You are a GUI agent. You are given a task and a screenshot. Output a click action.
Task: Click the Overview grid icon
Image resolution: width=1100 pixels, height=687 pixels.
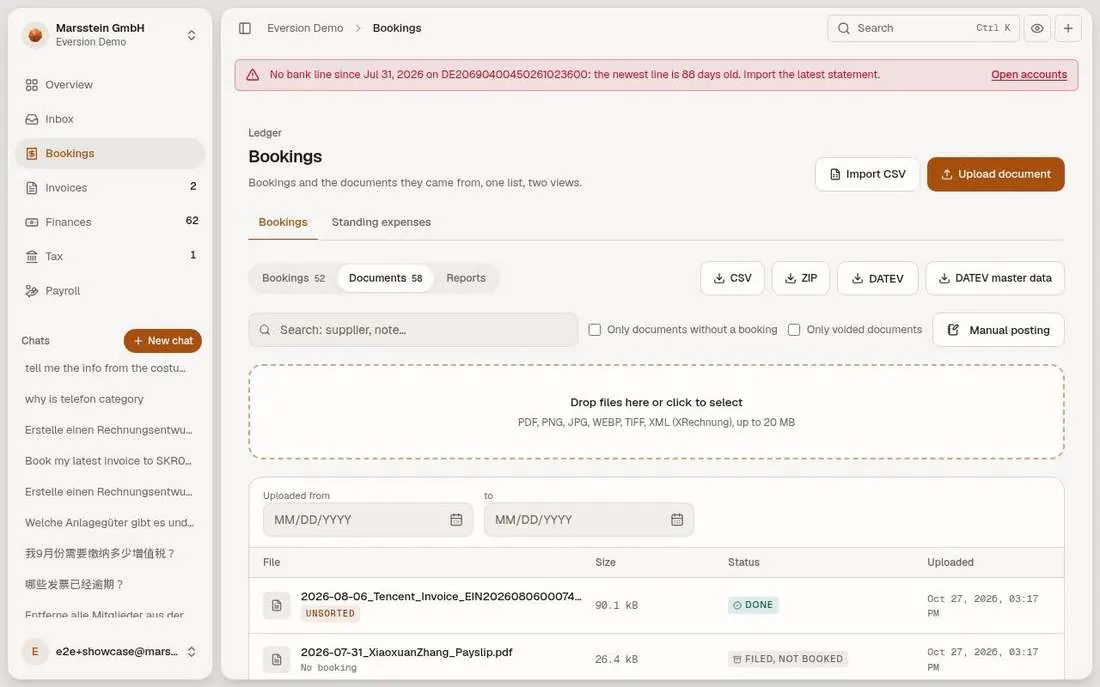click(32, 85)
